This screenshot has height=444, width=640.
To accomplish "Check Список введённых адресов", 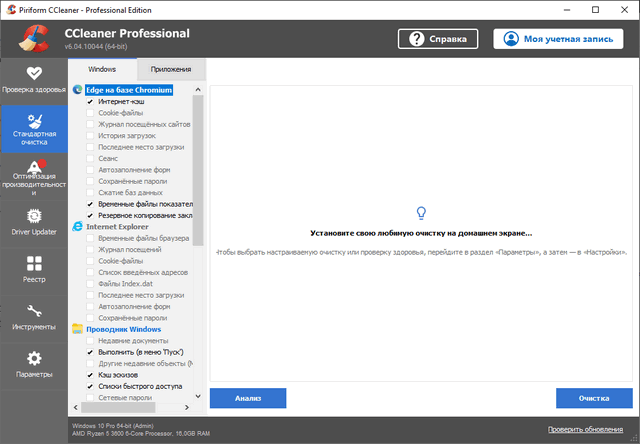I will tap(90, 272).
